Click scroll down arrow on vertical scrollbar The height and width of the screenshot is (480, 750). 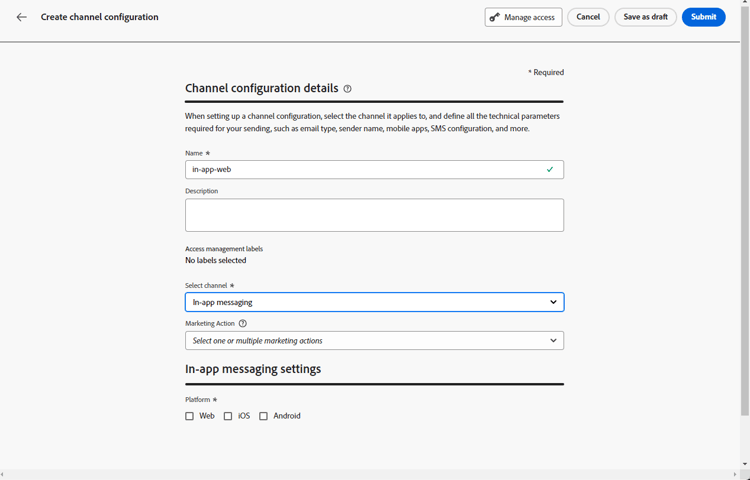point(744,464)
